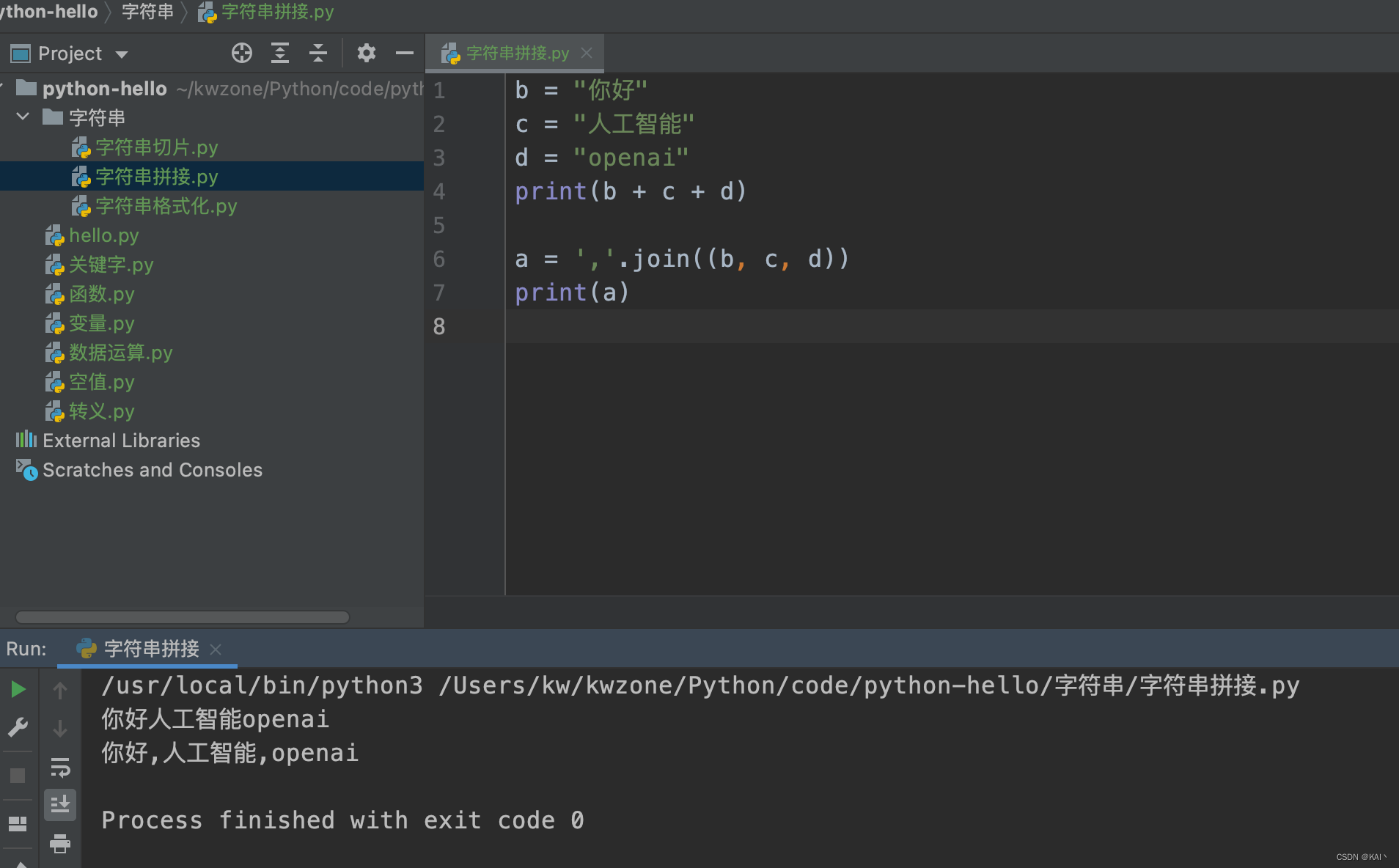The height and width of the screenshot is (868, 1399).
Task: Click the Expand All icon in Project toolbar
Action: tap(280, 53)
